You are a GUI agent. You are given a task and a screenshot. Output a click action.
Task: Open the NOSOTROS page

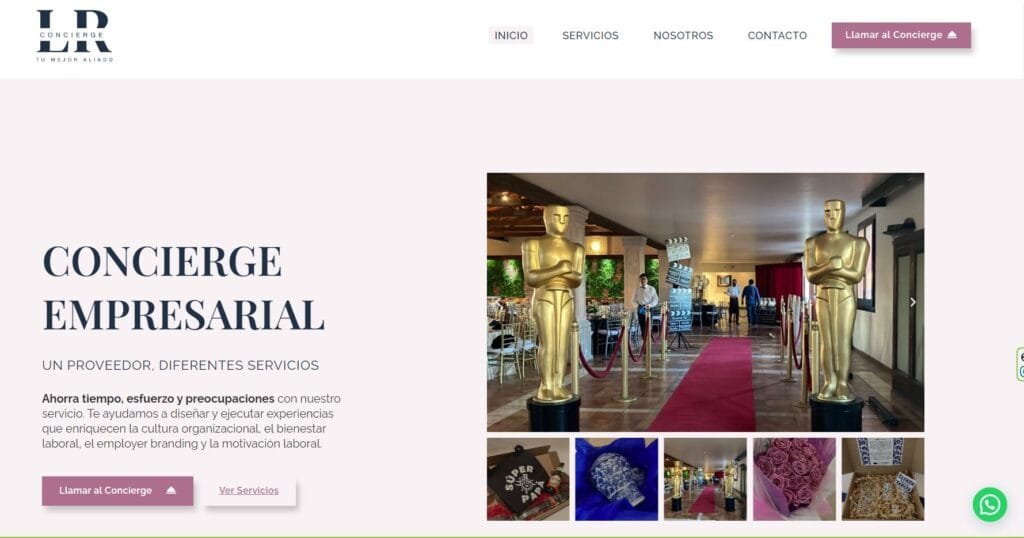pyautogui.click(x=683, y=35)
